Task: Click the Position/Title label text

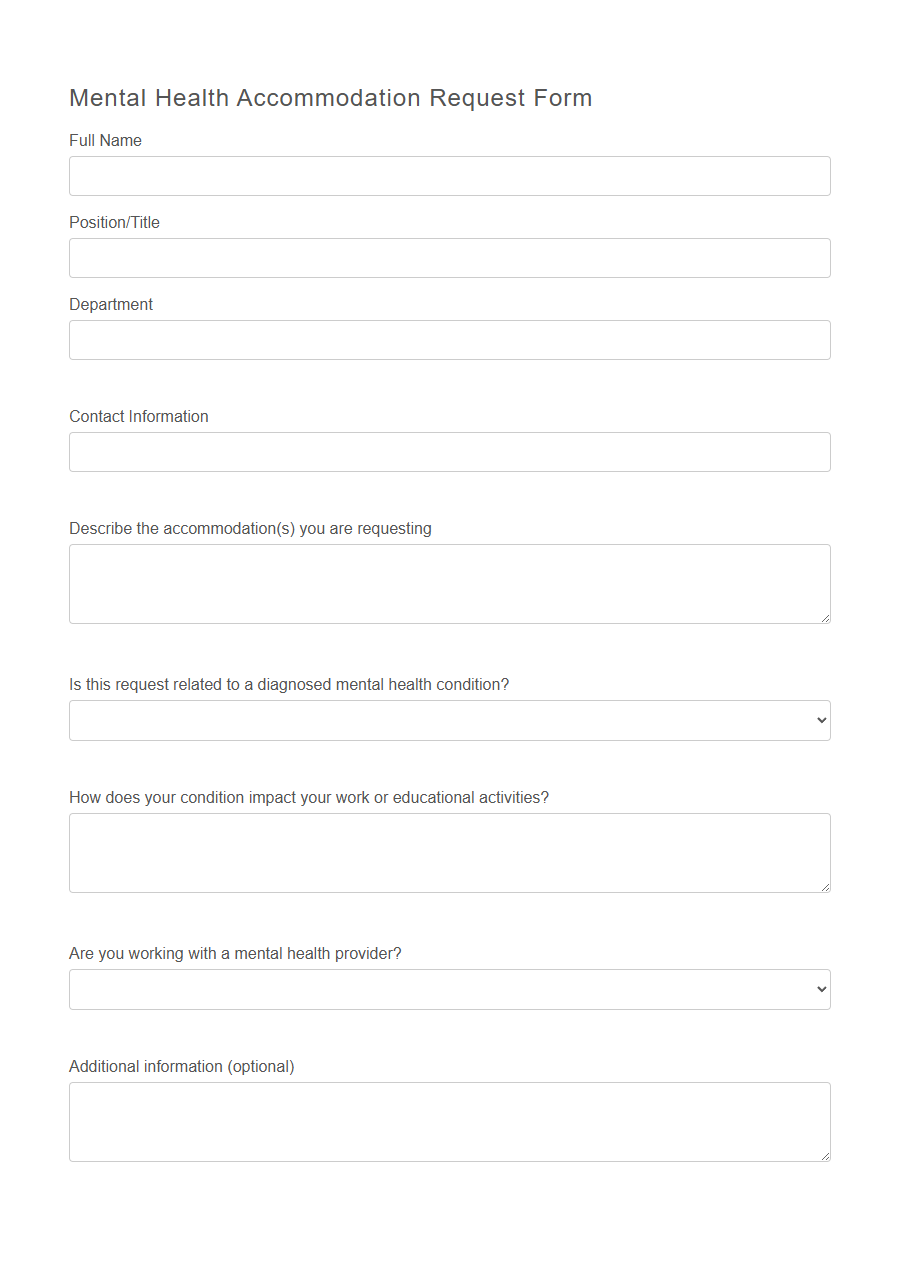Action: [x=114, y=222]
